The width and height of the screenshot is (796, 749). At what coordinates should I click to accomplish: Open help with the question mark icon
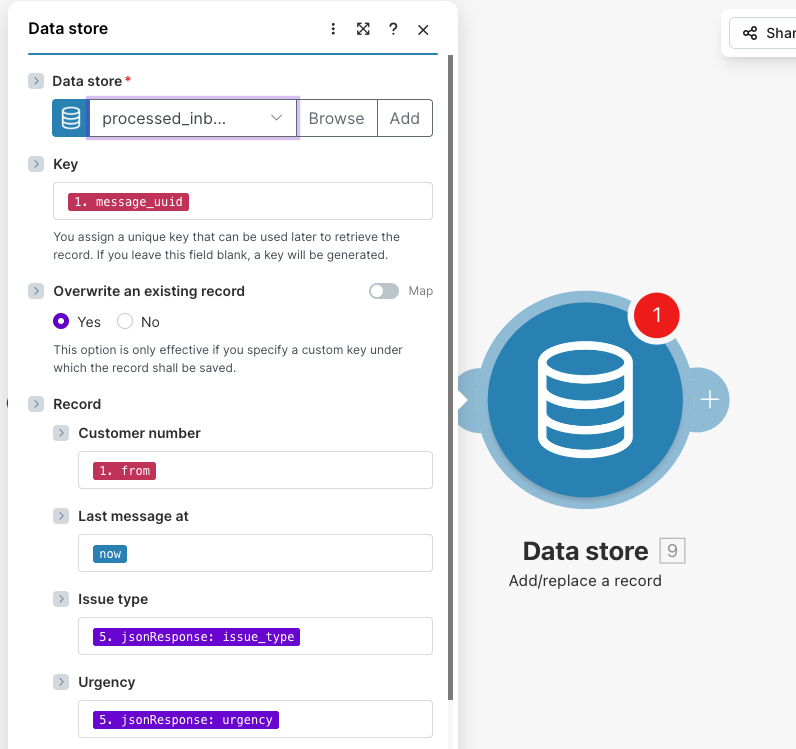coord(393,29)
